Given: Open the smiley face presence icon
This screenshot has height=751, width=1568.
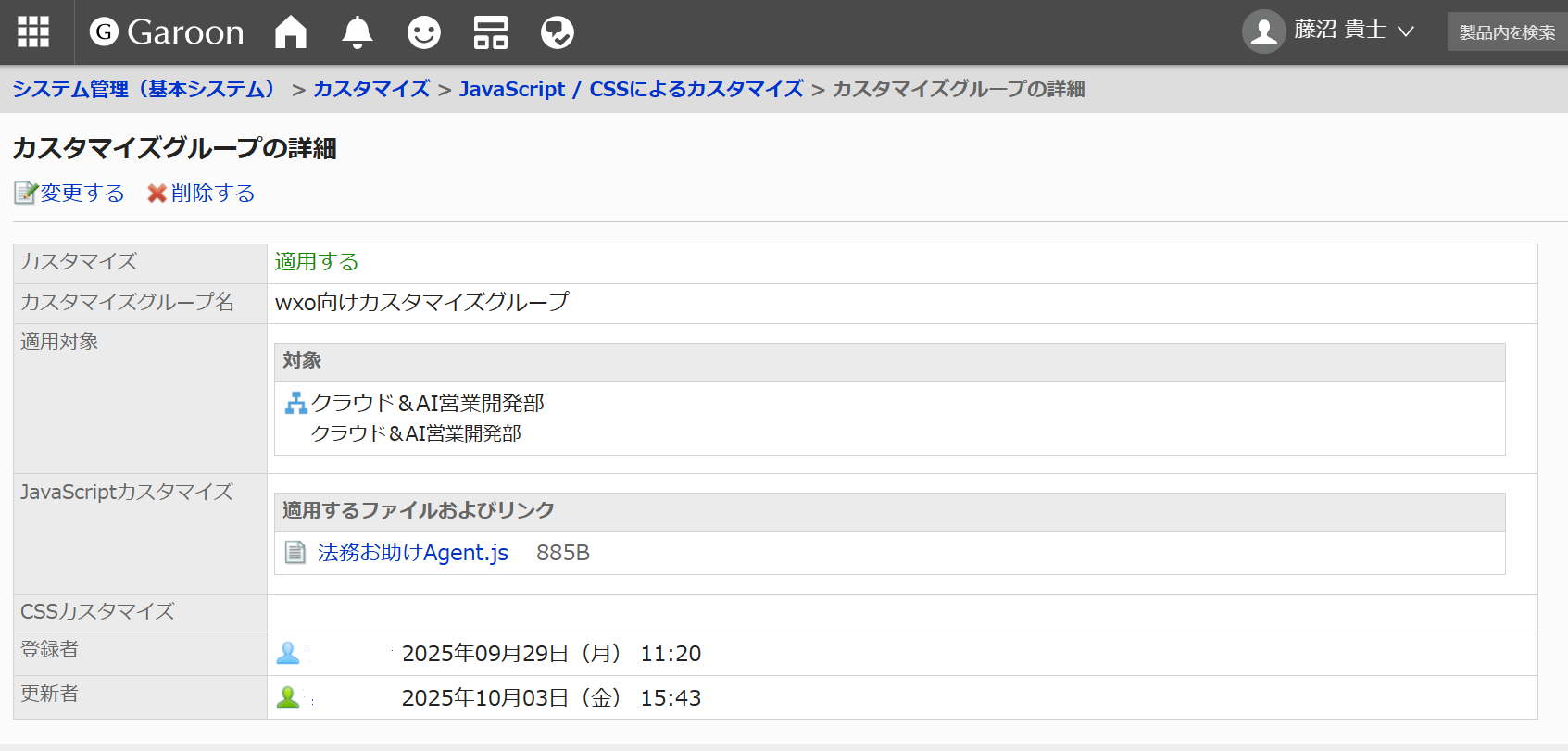Looking at the screenshot, I should 424,32.
